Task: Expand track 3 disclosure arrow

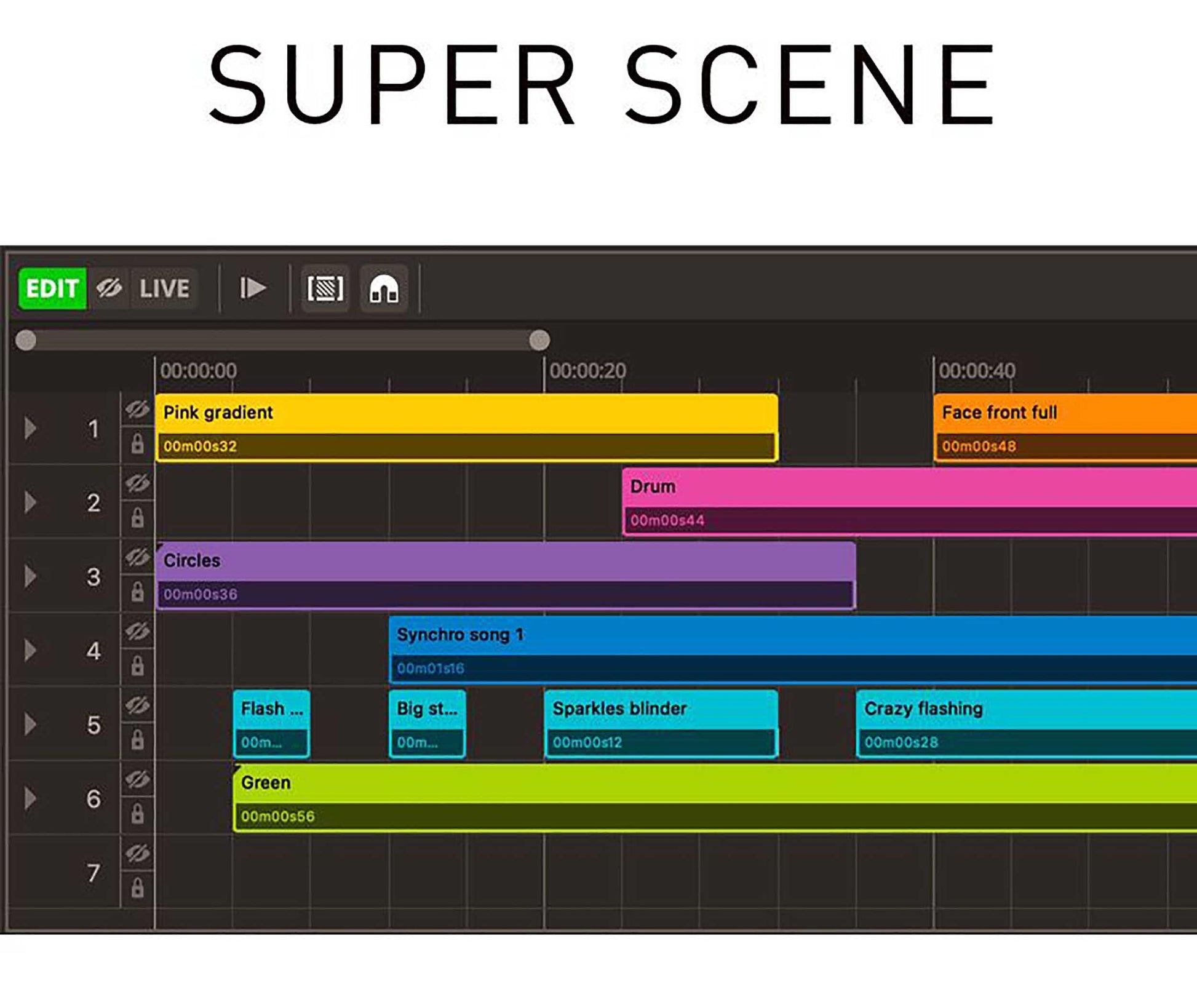Action: [30, 576]
